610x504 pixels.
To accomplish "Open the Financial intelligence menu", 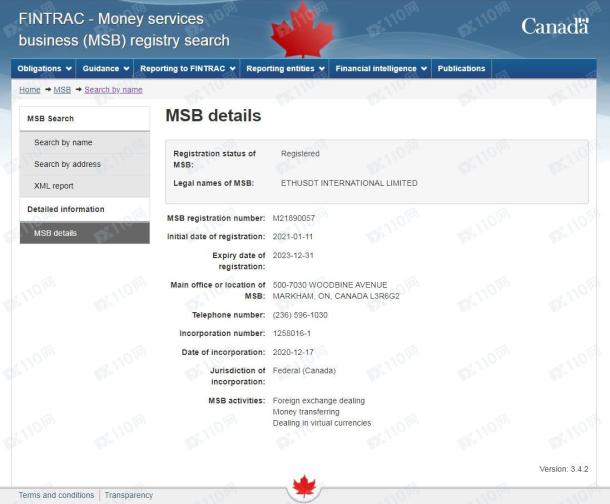I will (x=380, y=68).
